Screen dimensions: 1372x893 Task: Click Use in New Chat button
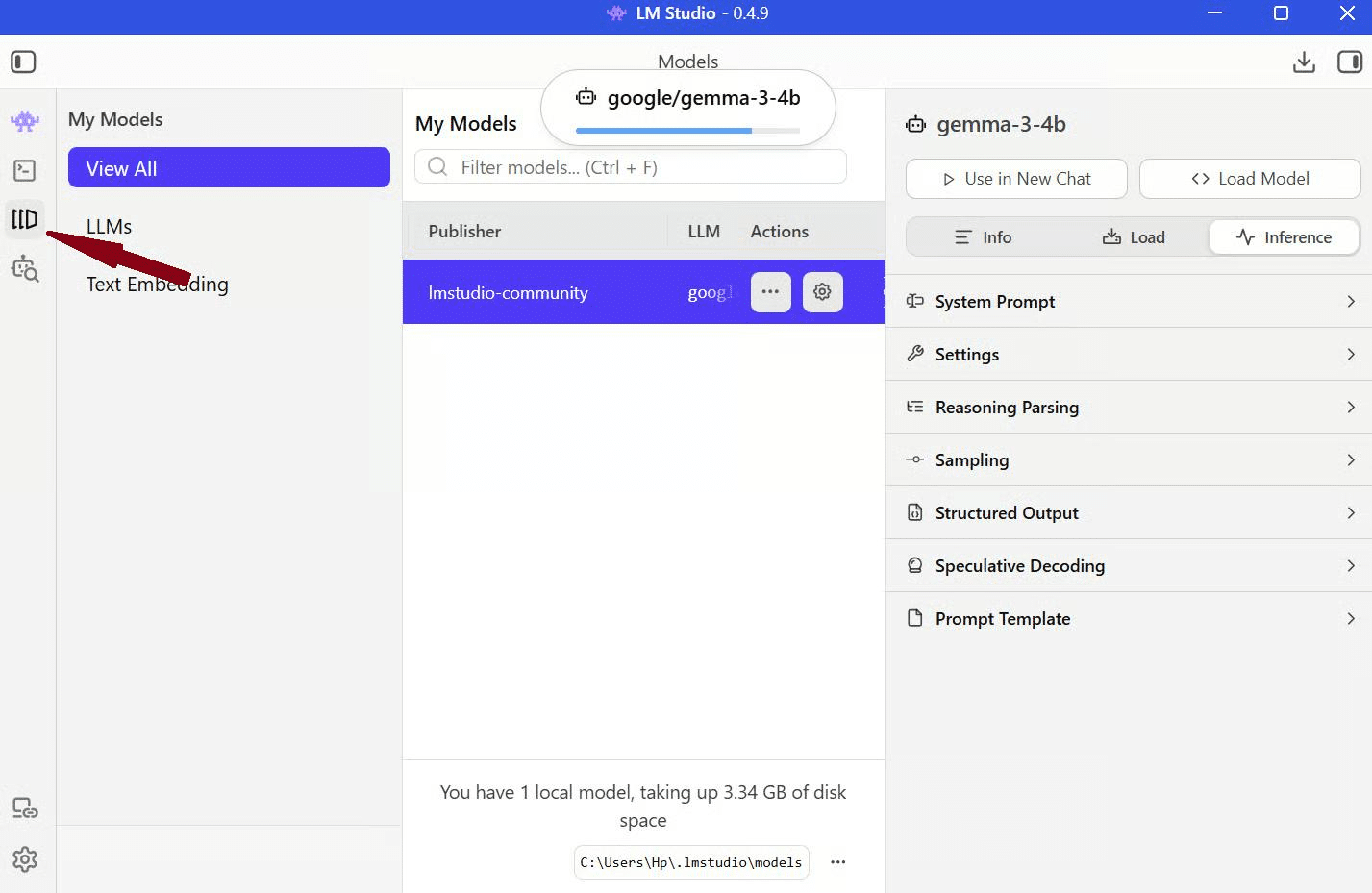[x=1016, y=179]
